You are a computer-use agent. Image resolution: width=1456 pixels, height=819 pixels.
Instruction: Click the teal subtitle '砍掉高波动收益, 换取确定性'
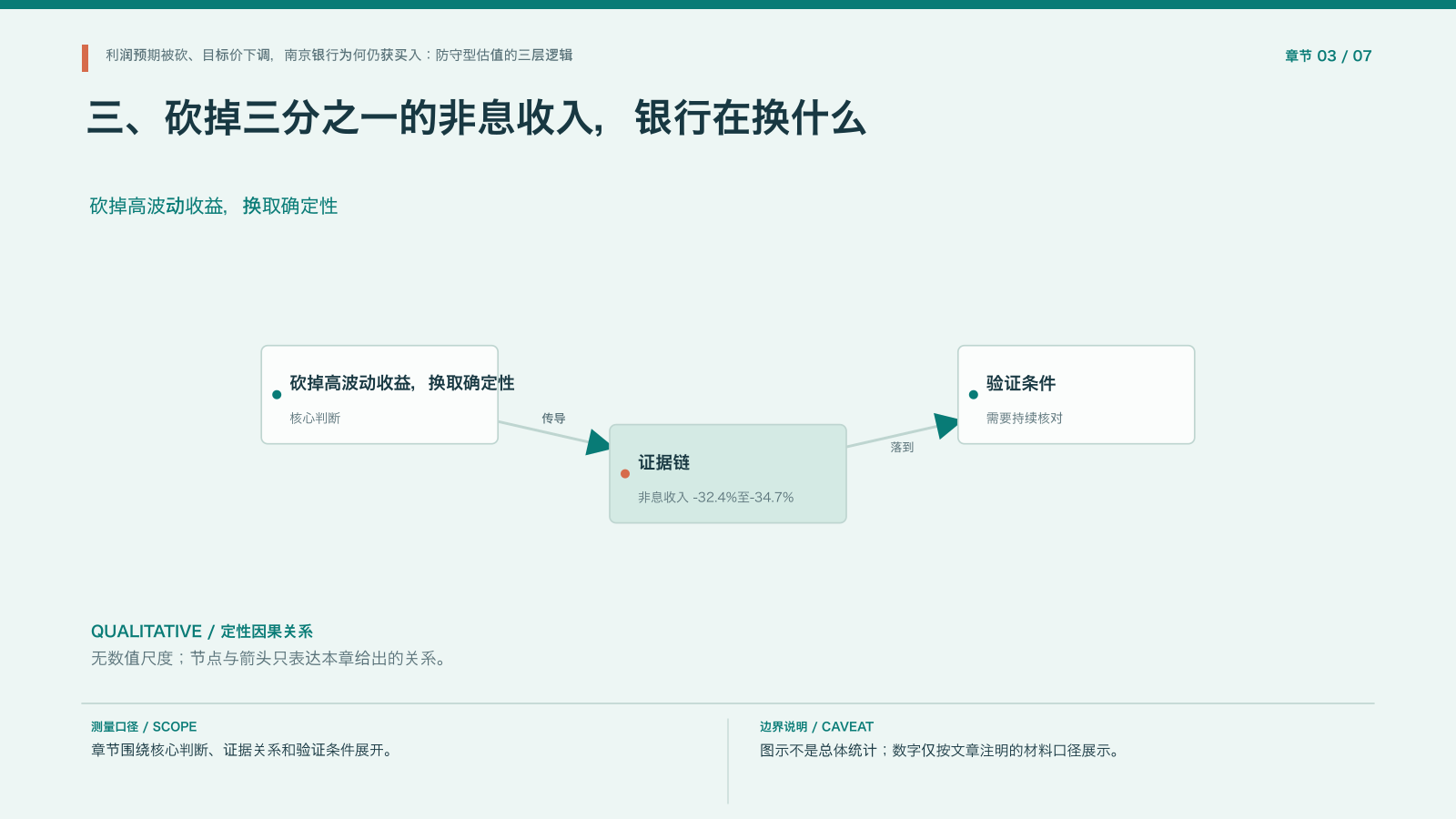(213, 206)
